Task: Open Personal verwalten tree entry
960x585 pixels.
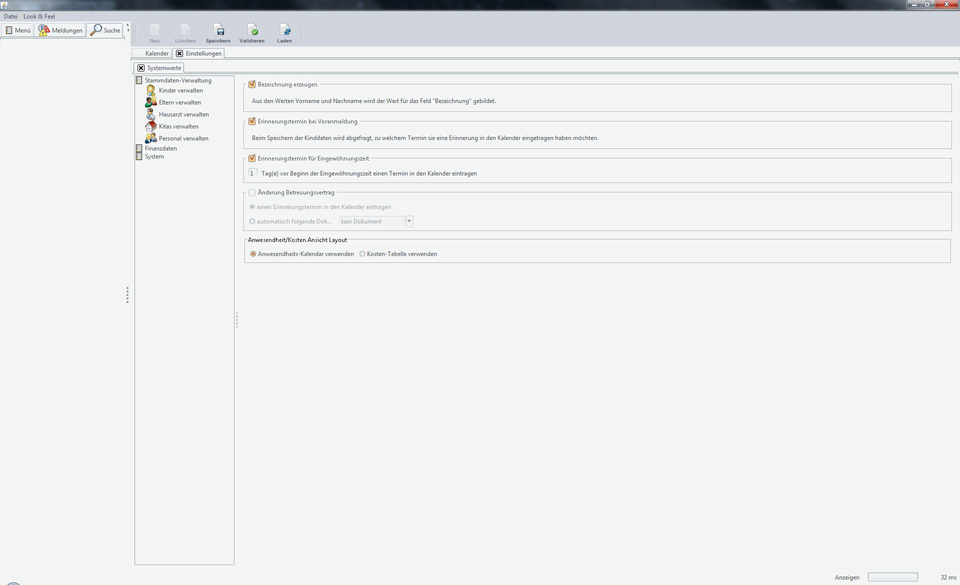Action: coord(184,138)
